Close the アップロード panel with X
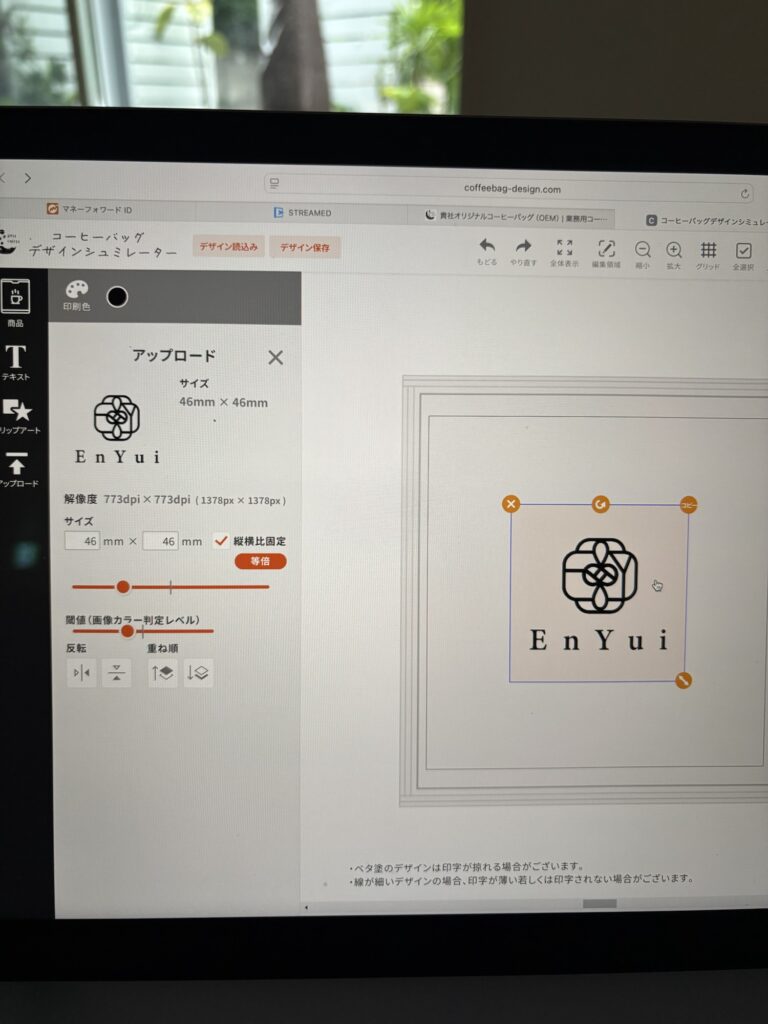 pyautogui.click(x=276, y=357)
